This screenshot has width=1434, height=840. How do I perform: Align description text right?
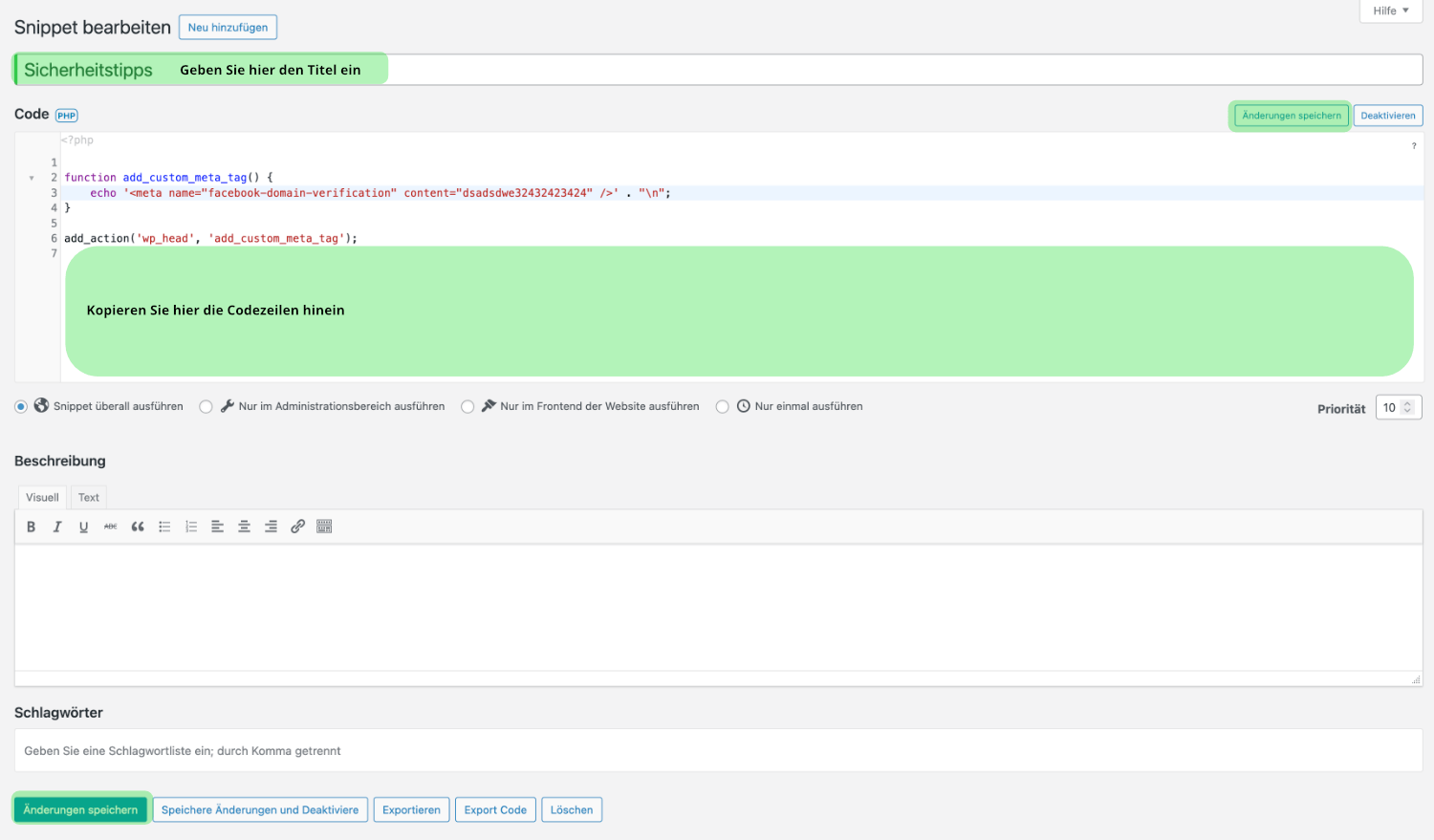click(x=272, y=527)
